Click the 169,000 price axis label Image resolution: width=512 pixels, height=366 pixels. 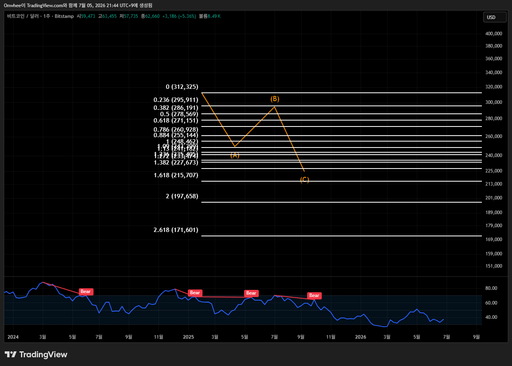[494, 240]
